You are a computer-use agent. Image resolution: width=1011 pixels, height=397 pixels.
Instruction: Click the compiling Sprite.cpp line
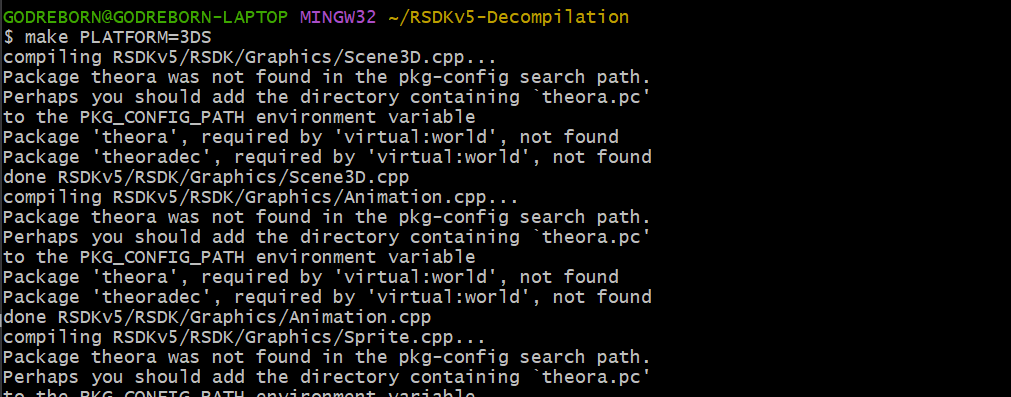click(x=244, y=337)
